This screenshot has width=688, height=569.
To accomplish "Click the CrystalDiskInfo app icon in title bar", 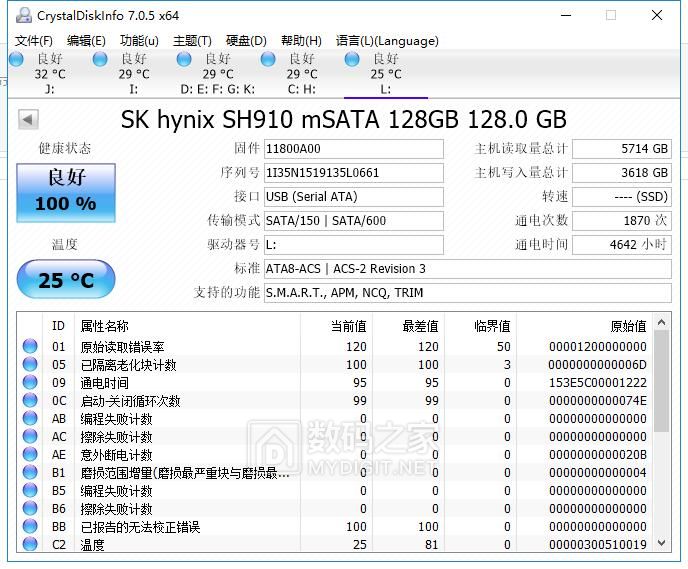I will click(24, 15).
